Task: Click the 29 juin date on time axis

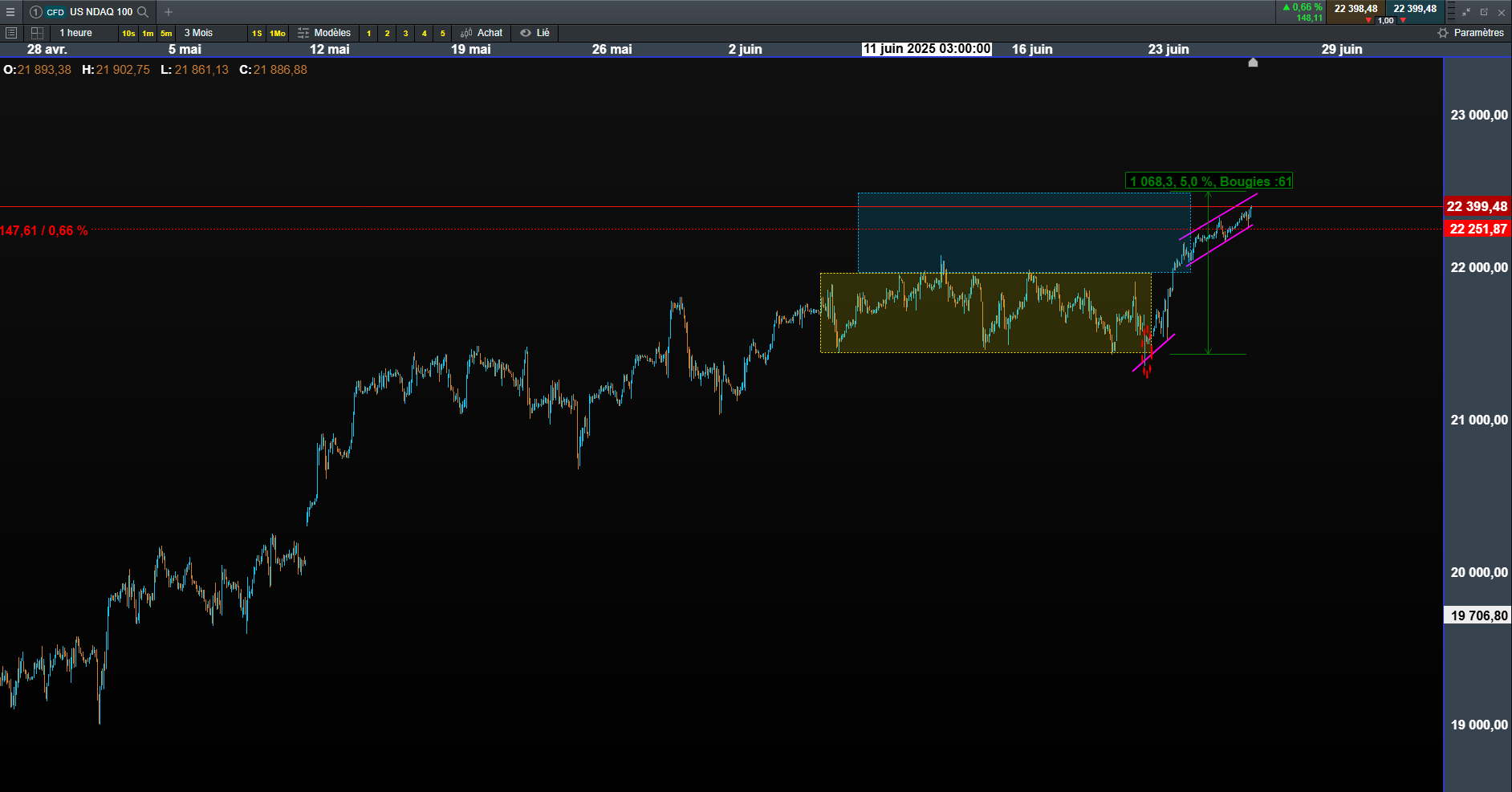Action: tap(1342, 49)
